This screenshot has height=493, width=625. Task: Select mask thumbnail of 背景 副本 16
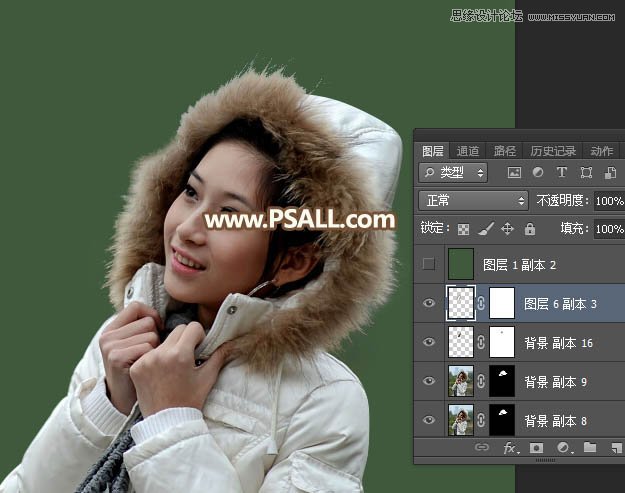point(501,342)
